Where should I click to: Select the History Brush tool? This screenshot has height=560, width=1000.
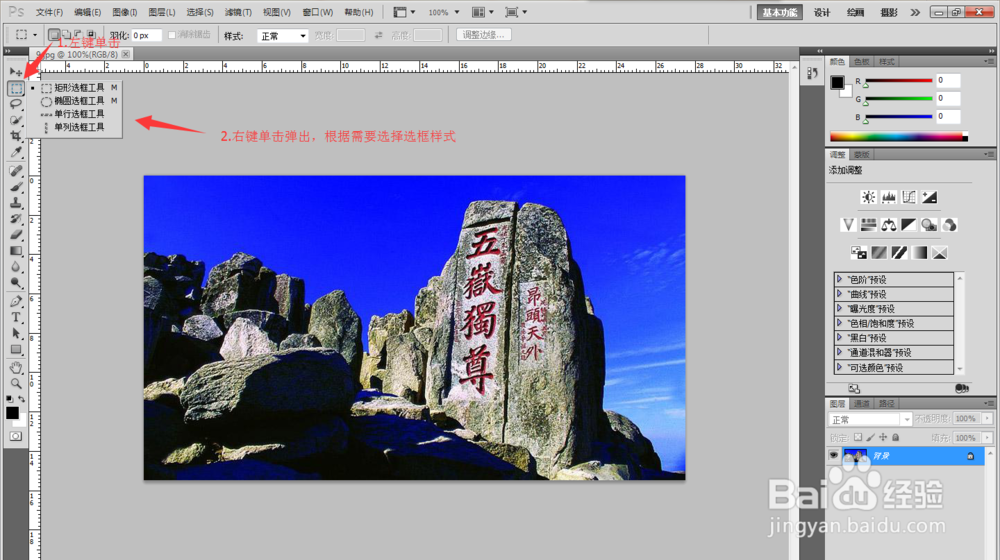click(x=16, y=219)
